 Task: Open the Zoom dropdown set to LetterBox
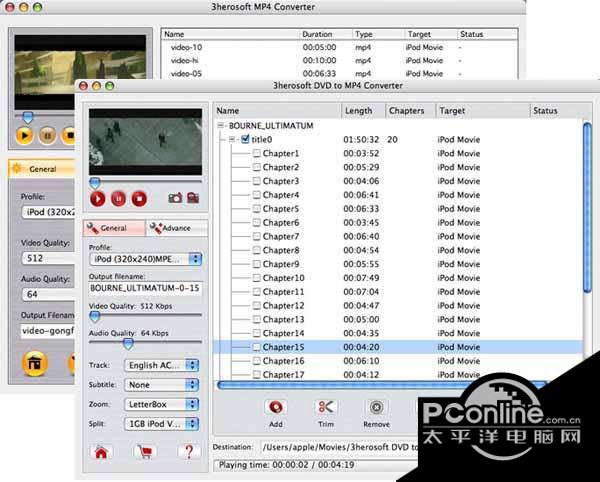(161, 404)
